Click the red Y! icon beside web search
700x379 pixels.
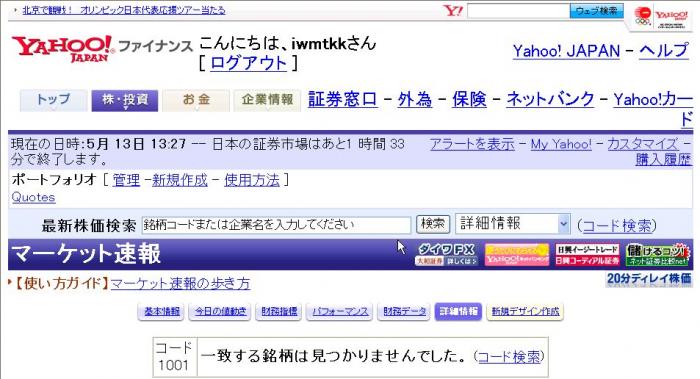453,11
